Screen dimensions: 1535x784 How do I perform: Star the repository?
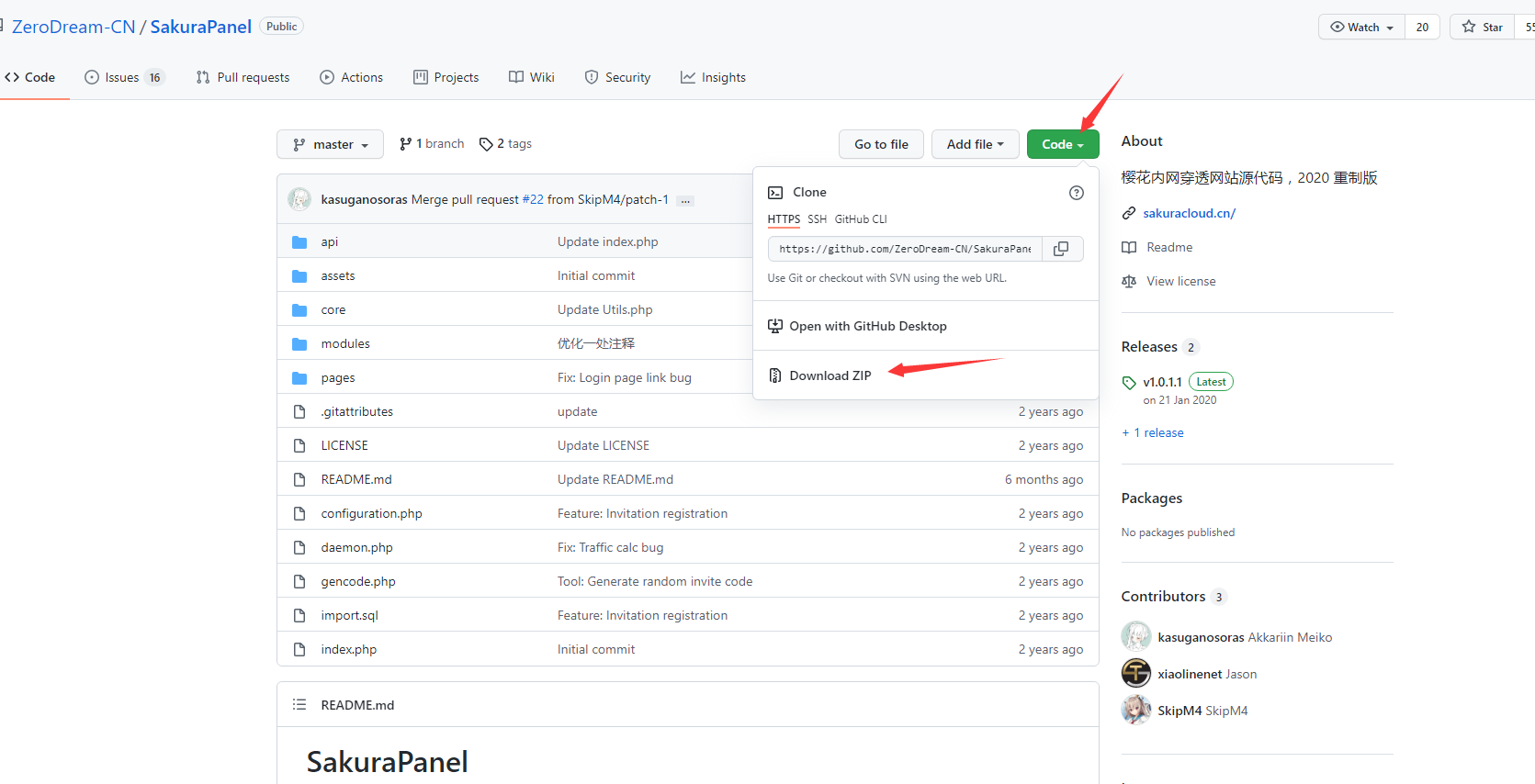[1483, 27]
